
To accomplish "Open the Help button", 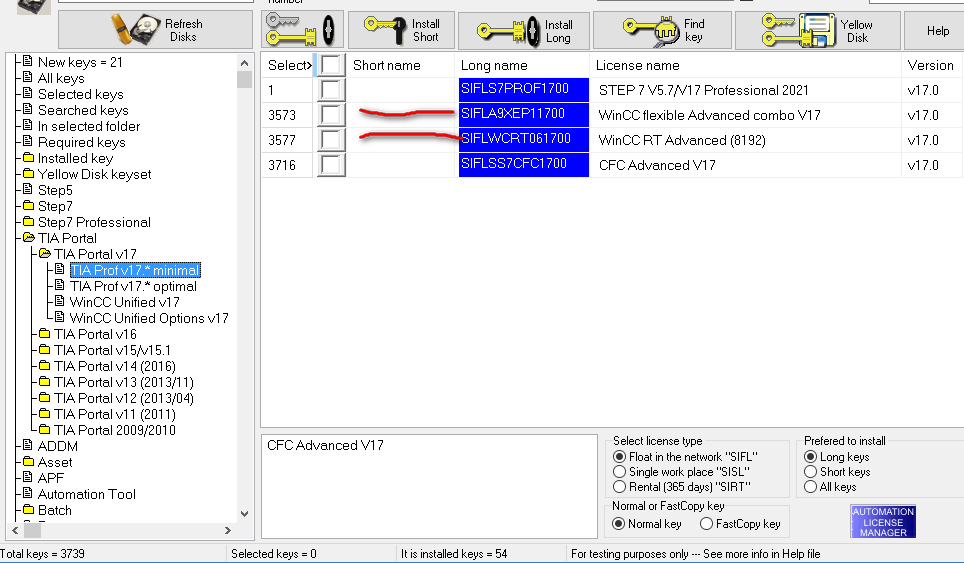I will (937, 31).
